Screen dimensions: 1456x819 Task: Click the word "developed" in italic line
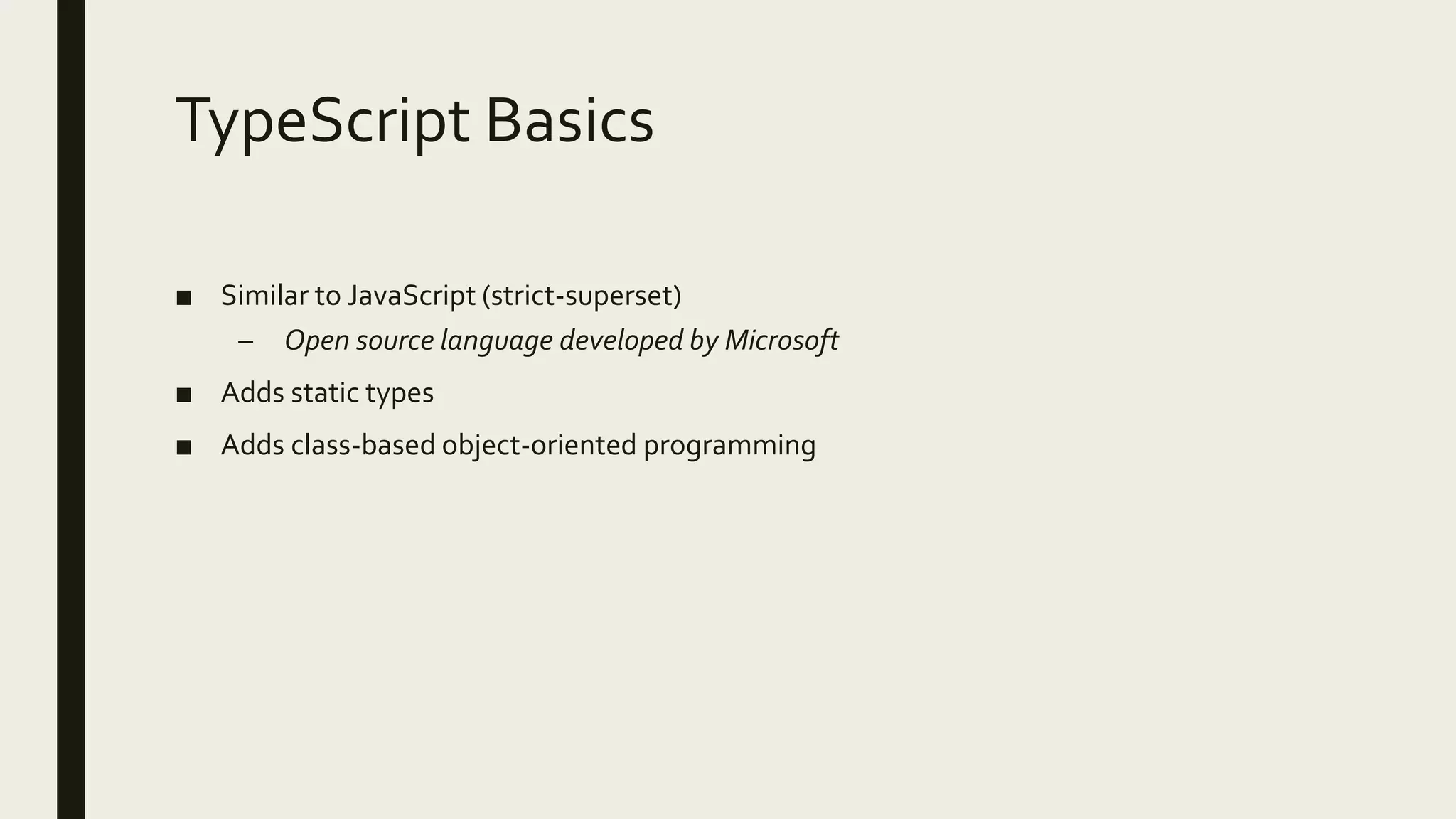click(x=621, y=341)
